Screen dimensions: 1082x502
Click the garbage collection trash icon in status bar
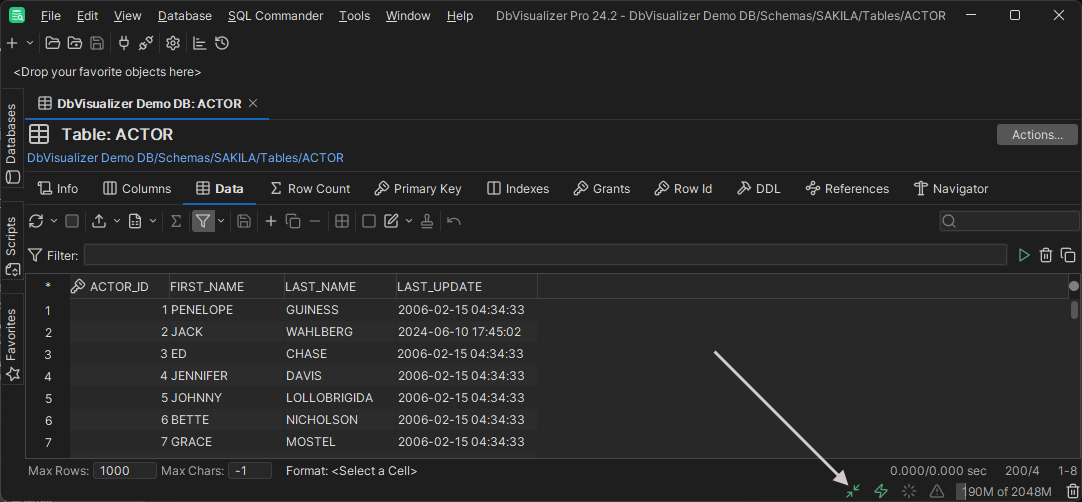click(1072, 491)
